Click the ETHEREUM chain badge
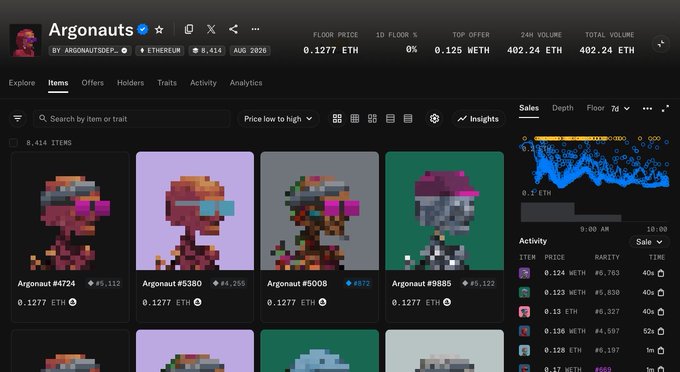 (x=160, y=51)
